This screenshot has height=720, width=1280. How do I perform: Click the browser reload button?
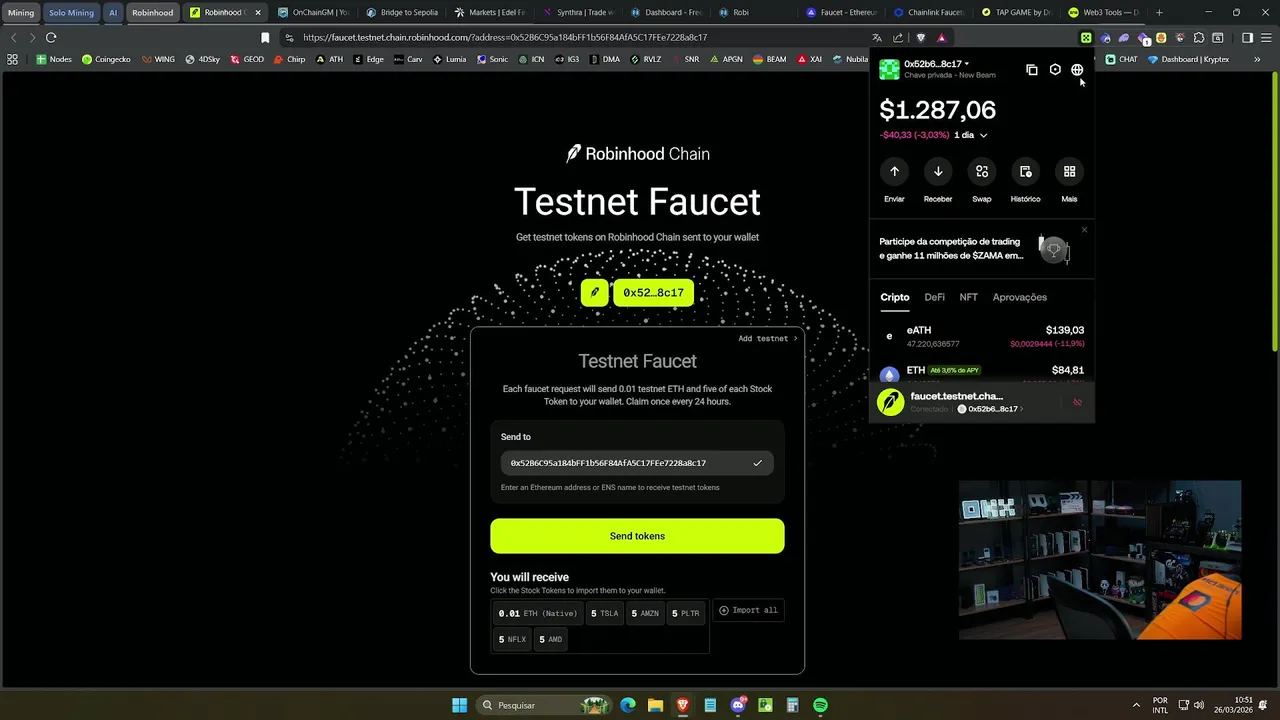(x=51, y=37)
